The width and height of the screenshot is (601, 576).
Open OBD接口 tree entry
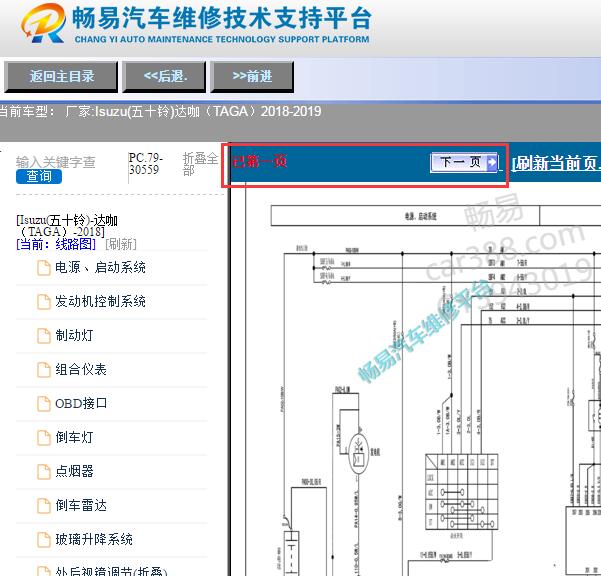[81, 404]
